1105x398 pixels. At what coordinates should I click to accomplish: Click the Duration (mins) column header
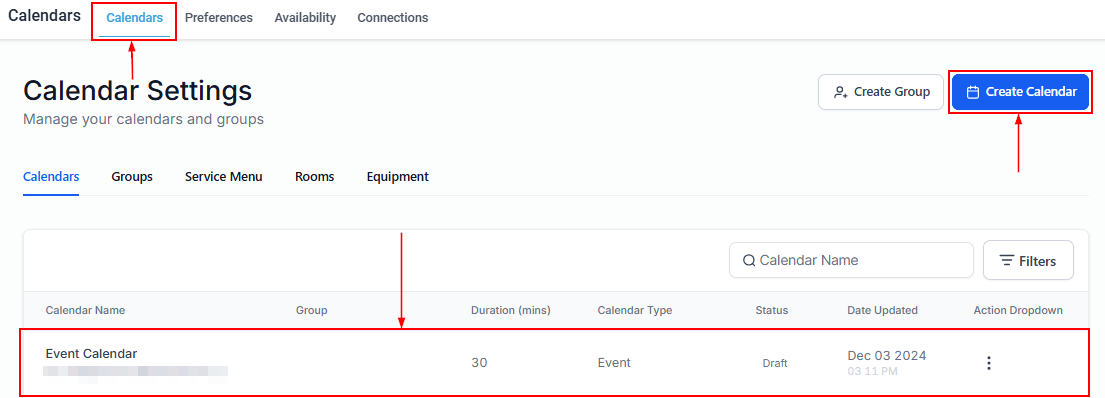(x=511, y=310)
